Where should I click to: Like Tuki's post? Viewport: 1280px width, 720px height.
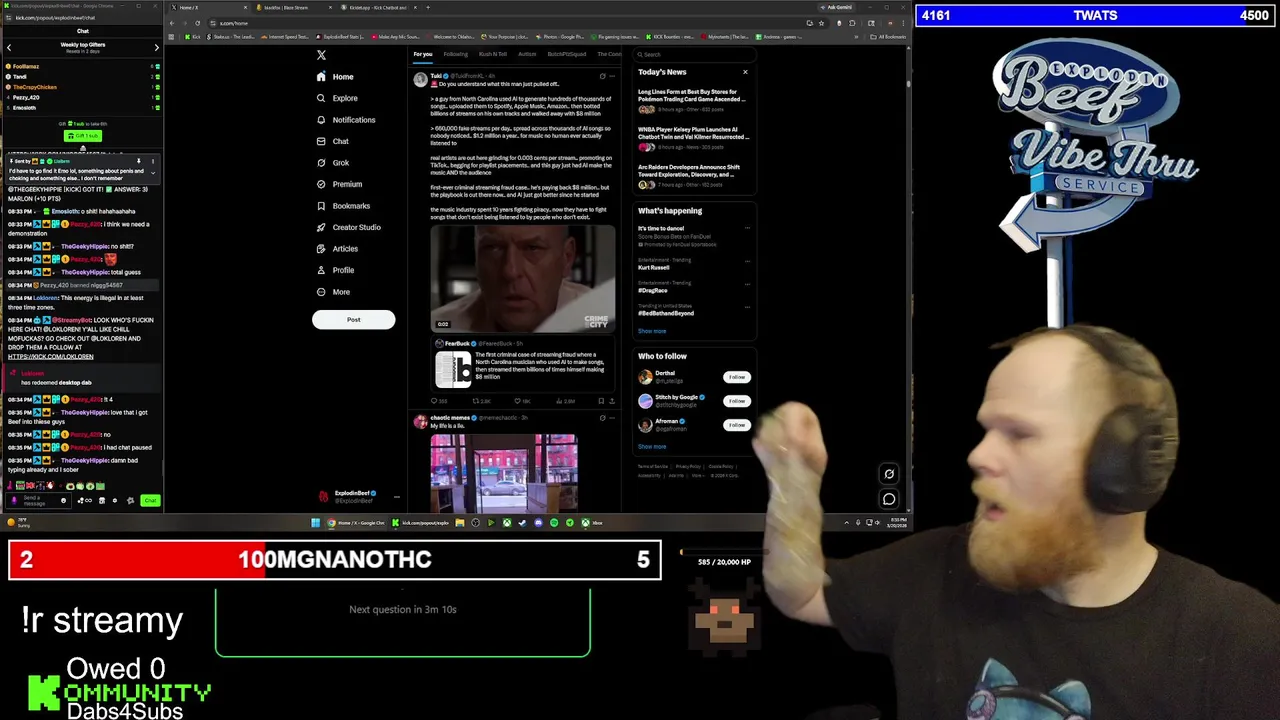(x=522, y=401)
